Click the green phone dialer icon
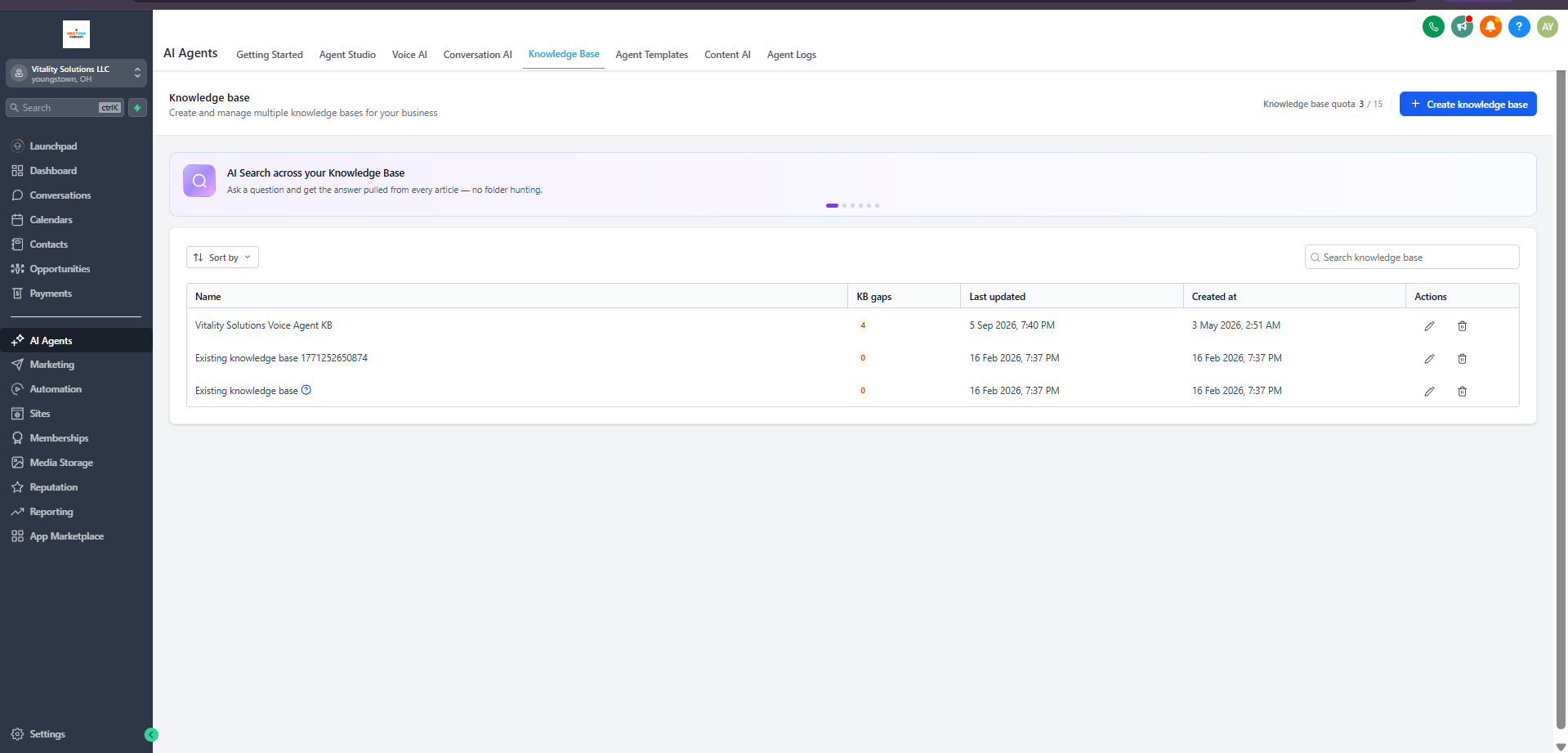The image size is (1568, 753). pos(1433,27)
